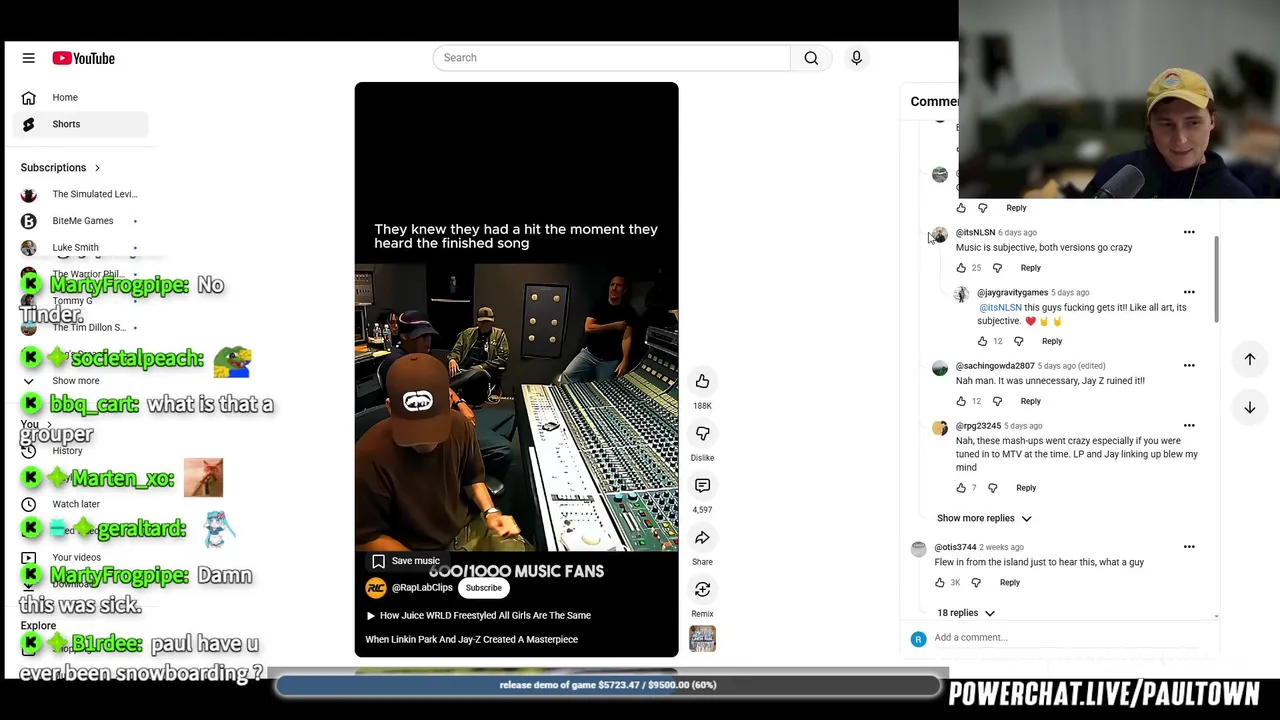The image size is (1280, 720).
Task: Like @jaygravitygames' reply
Action: (x=982, y=341)
